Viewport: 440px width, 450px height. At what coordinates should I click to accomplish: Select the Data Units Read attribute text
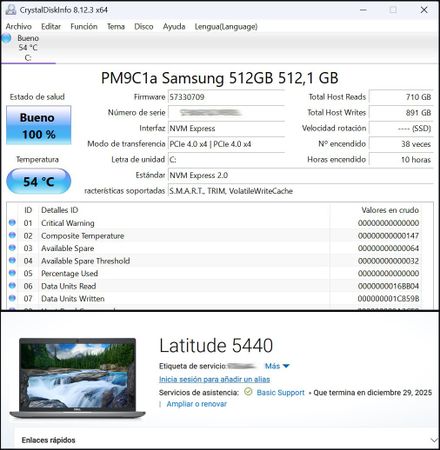(x=69, y=286)
